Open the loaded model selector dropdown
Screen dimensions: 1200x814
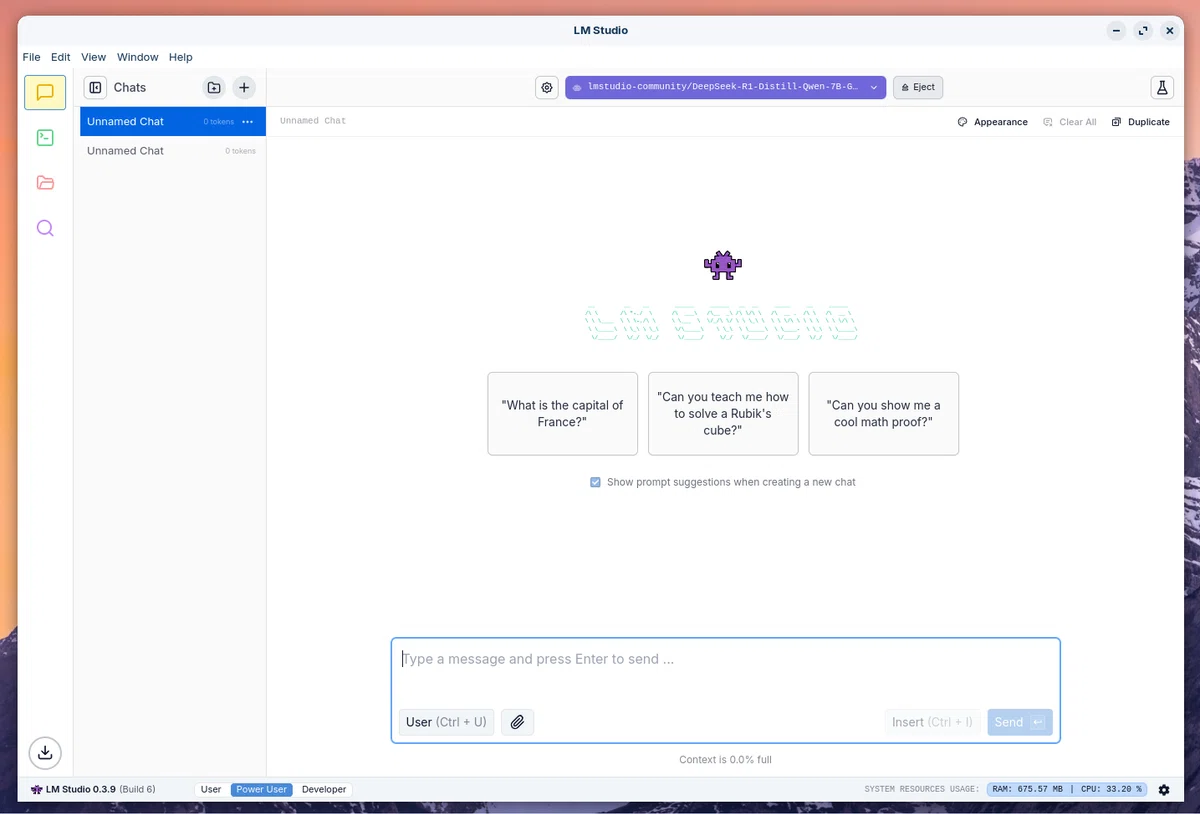725,87
